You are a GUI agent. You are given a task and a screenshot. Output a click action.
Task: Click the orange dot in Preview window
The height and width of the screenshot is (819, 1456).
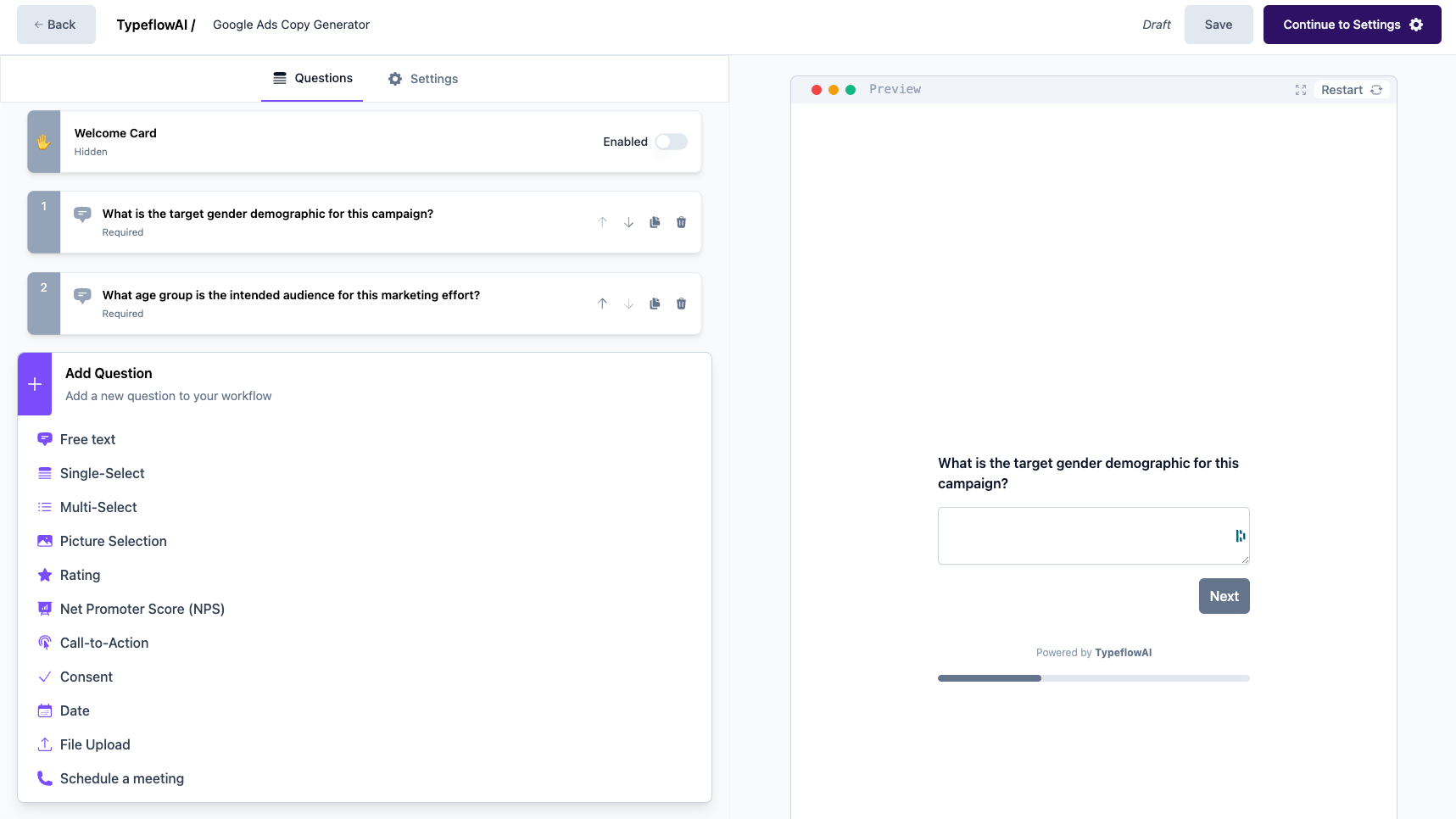pos(834,90)
